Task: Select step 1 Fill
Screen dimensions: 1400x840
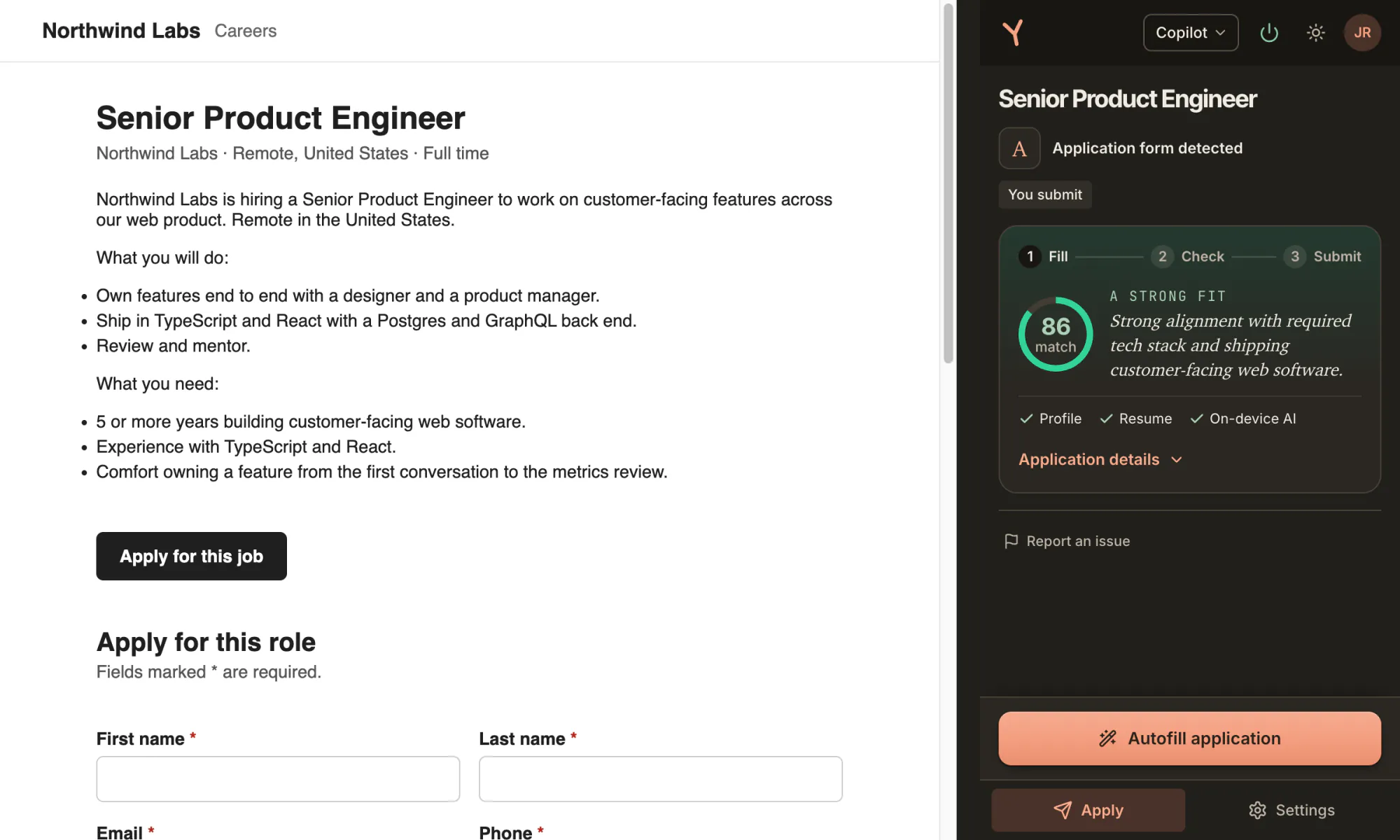Action: [x=1044, y=256]
